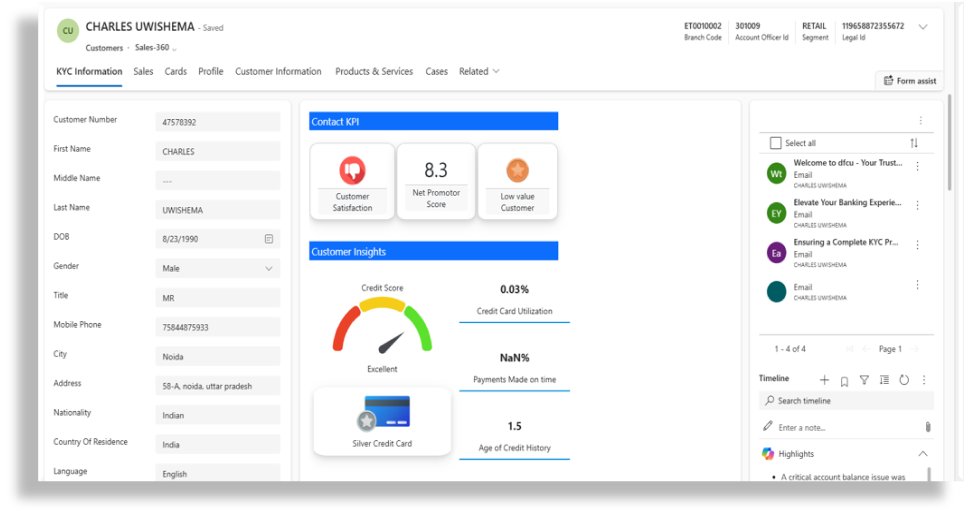This screenshot has height=516, width=966.
Task: Open the Products & Services tab
Action: click(374, 71)
